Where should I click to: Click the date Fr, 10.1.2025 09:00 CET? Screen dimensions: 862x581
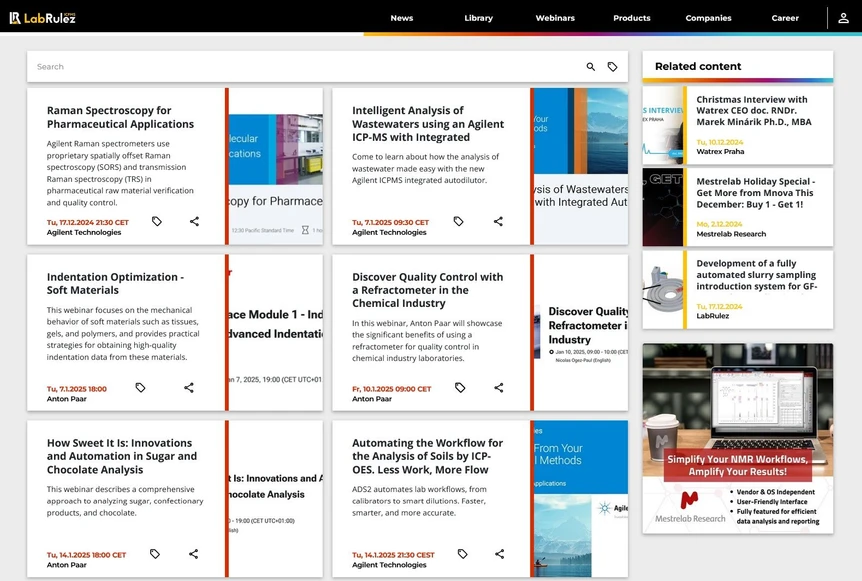[x=391, y=389]
